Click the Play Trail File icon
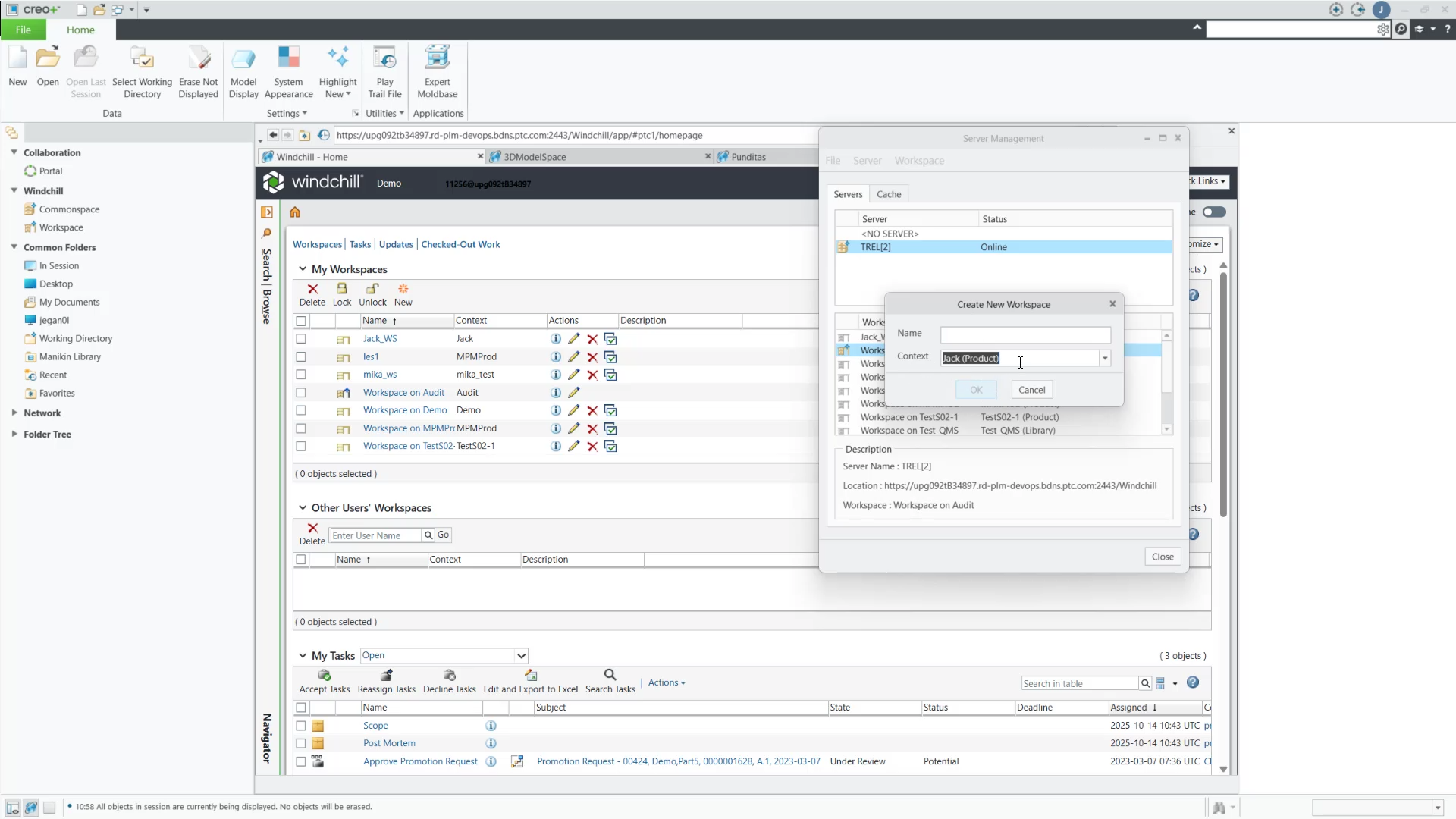 click(384, 58)
